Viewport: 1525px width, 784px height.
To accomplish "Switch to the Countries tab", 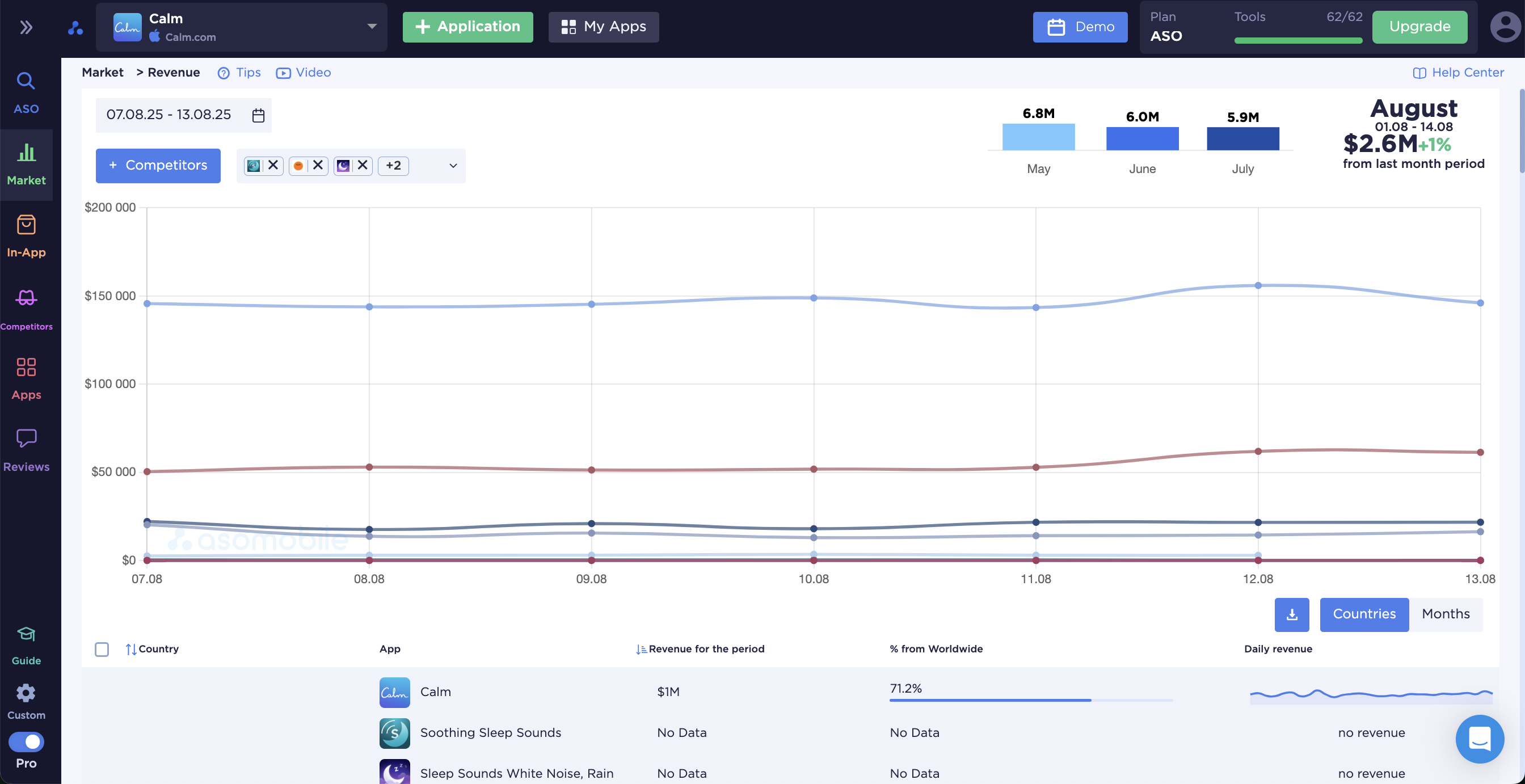I will pyautogui.click(x=1364, y=614).
